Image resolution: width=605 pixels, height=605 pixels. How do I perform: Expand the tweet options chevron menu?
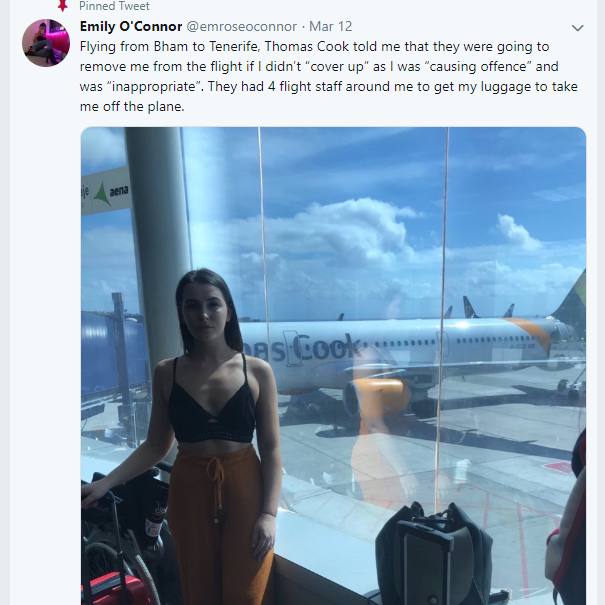pos(577,28)
